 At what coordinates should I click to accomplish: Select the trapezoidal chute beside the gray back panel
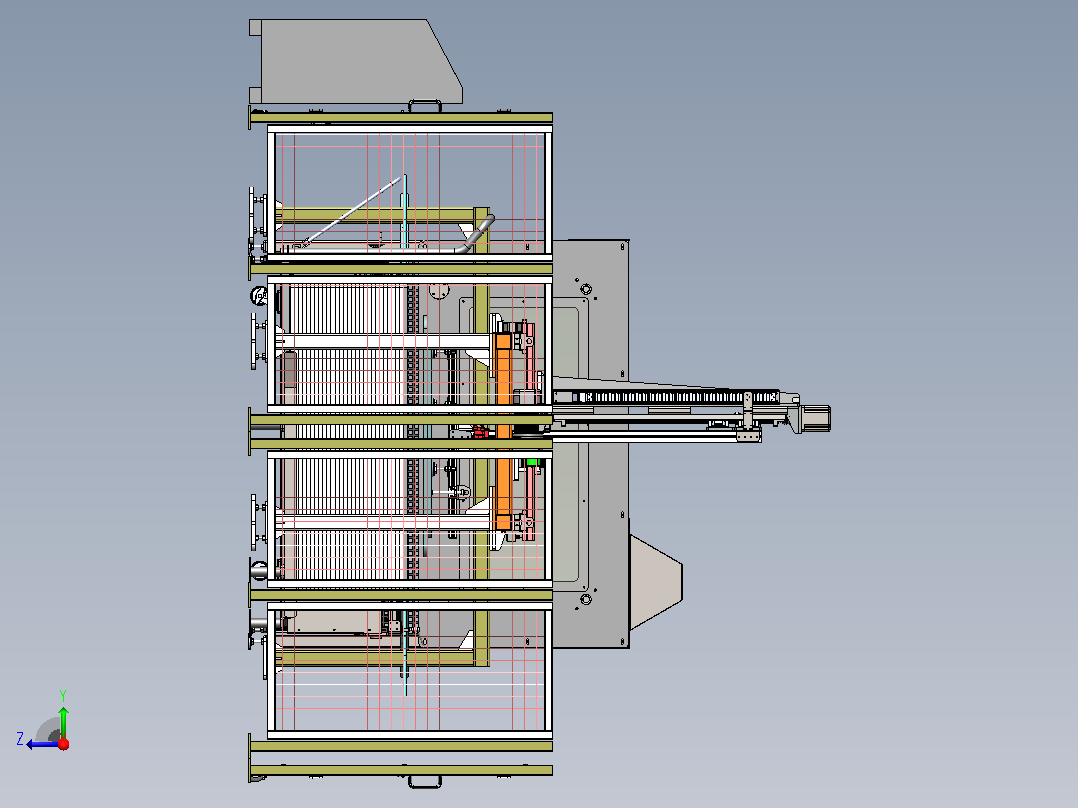tap(657, 582)
